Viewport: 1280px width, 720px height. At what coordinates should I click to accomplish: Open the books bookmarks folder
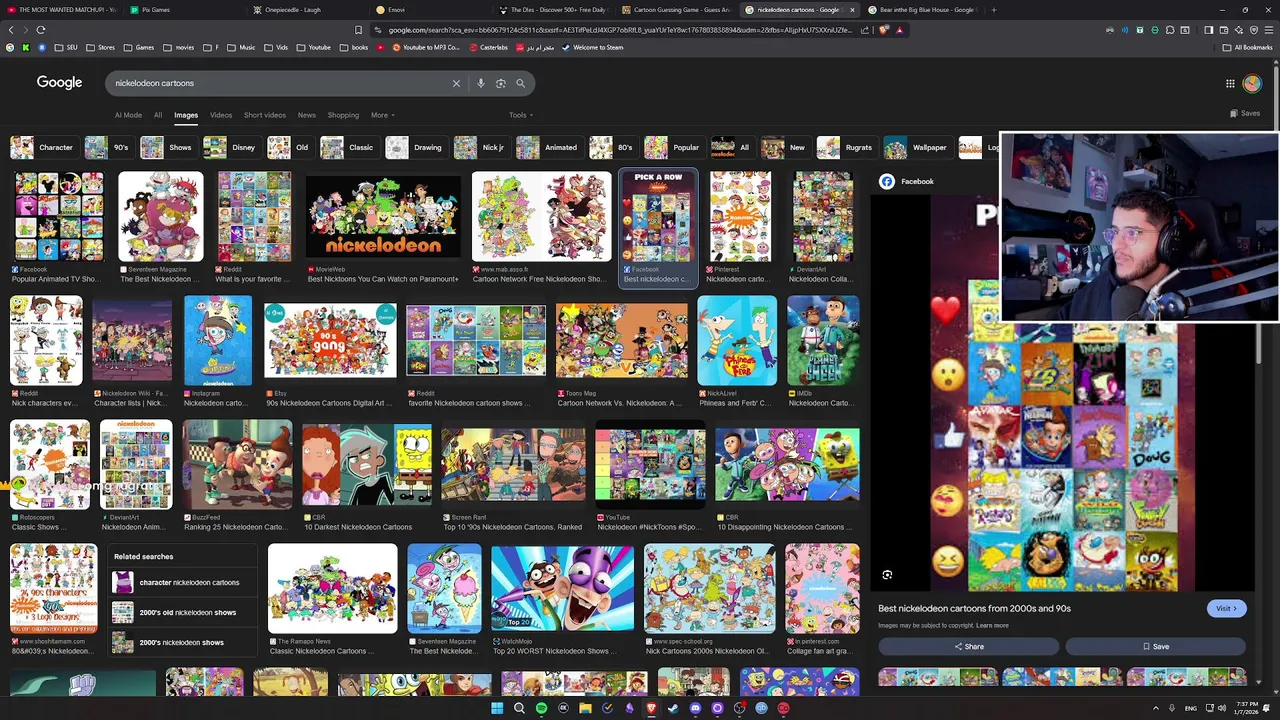coord(355,47)
